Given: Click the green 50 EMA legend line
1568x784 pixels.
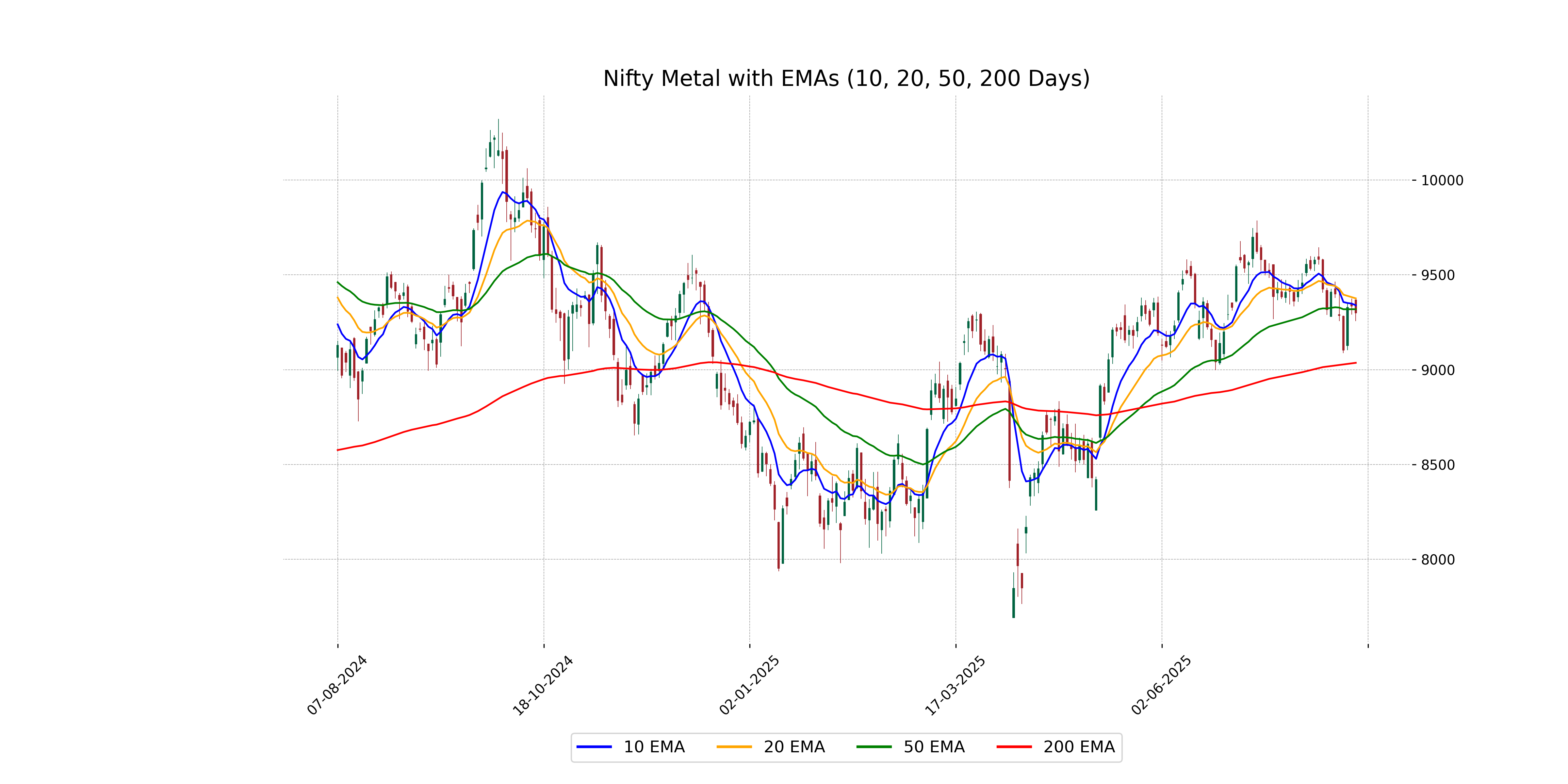Looking at the screenshot, I should (x=874, y=747).
